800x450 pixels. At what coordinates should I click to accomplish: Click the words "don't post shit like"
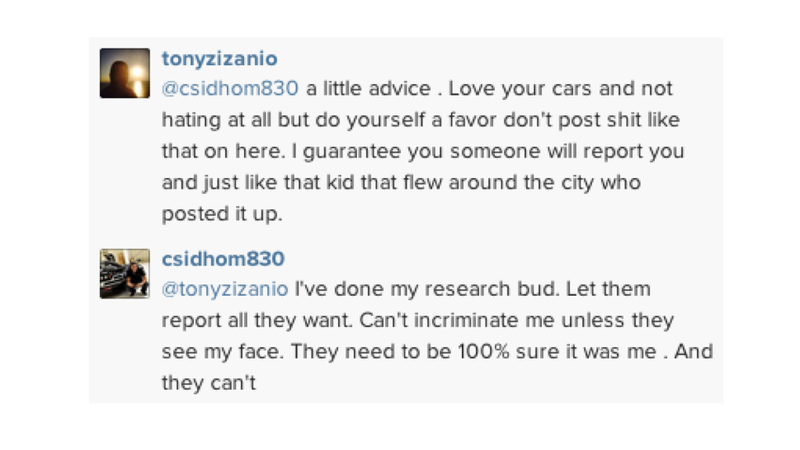(592, 120)
